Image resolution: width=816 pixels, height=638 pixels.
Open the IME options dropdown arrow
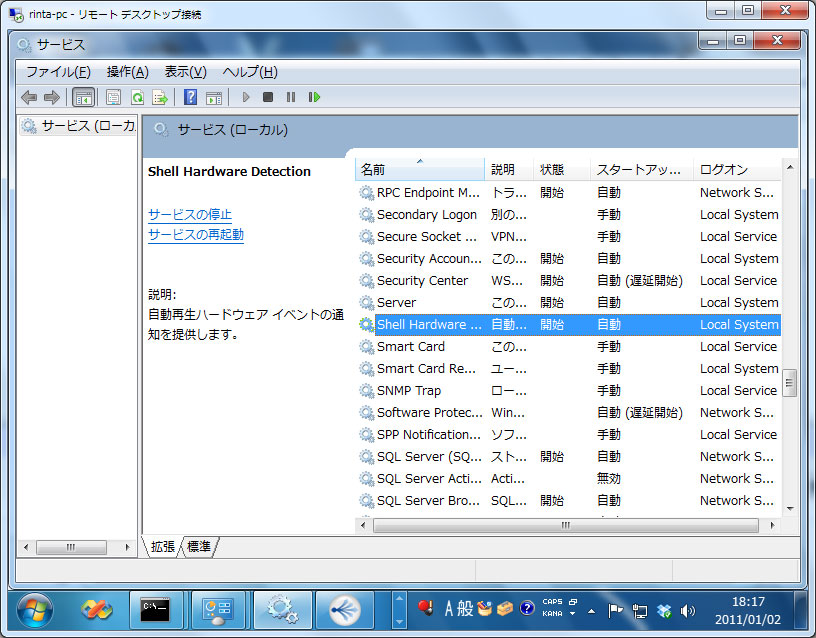[572, 612]
